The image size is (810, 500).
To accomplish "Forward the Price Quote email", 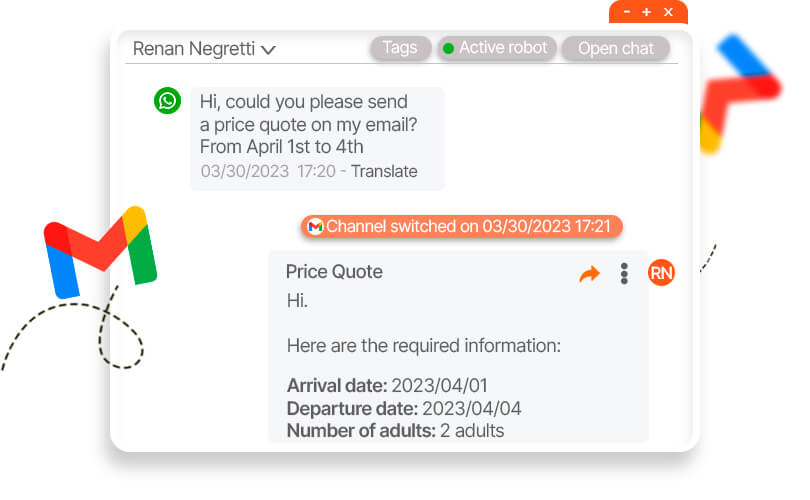I will pyautogui.click(x=590, y=273).
